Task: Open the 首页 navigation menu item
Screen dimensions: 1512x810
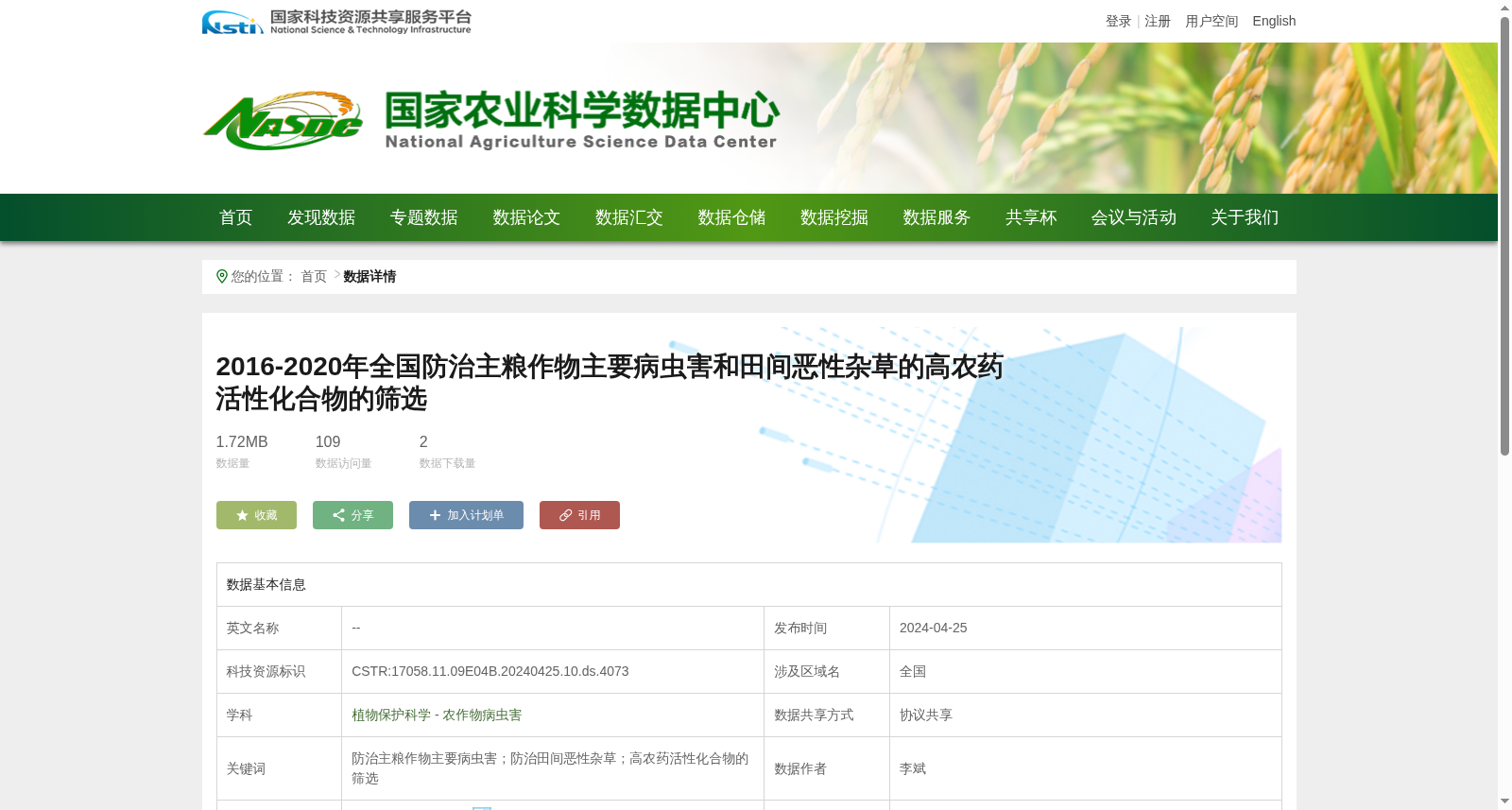Action: 236,217
